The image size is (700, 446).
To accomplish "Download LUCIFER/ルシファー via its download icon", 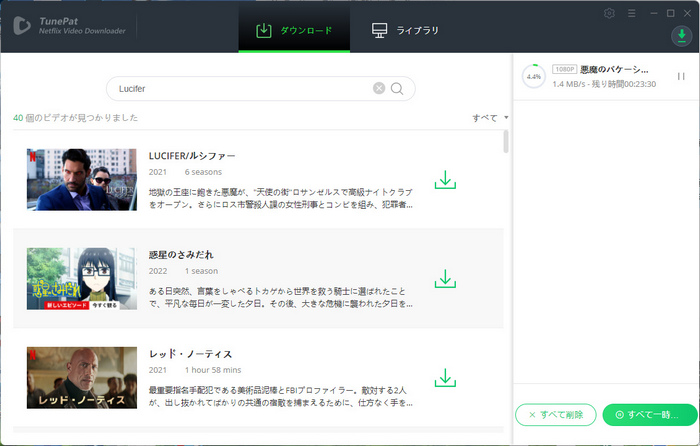I will pos(445,180).
